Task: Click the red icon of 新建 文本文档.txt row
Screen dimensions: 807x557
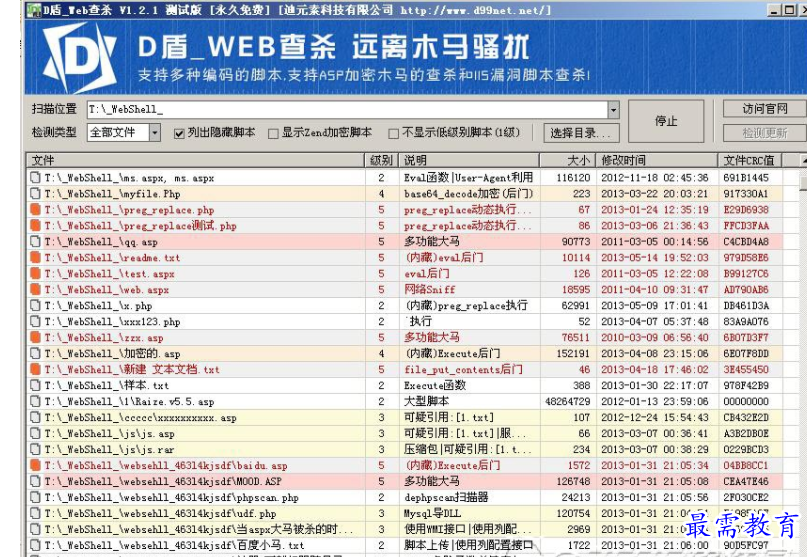Action: coord(35,369)
